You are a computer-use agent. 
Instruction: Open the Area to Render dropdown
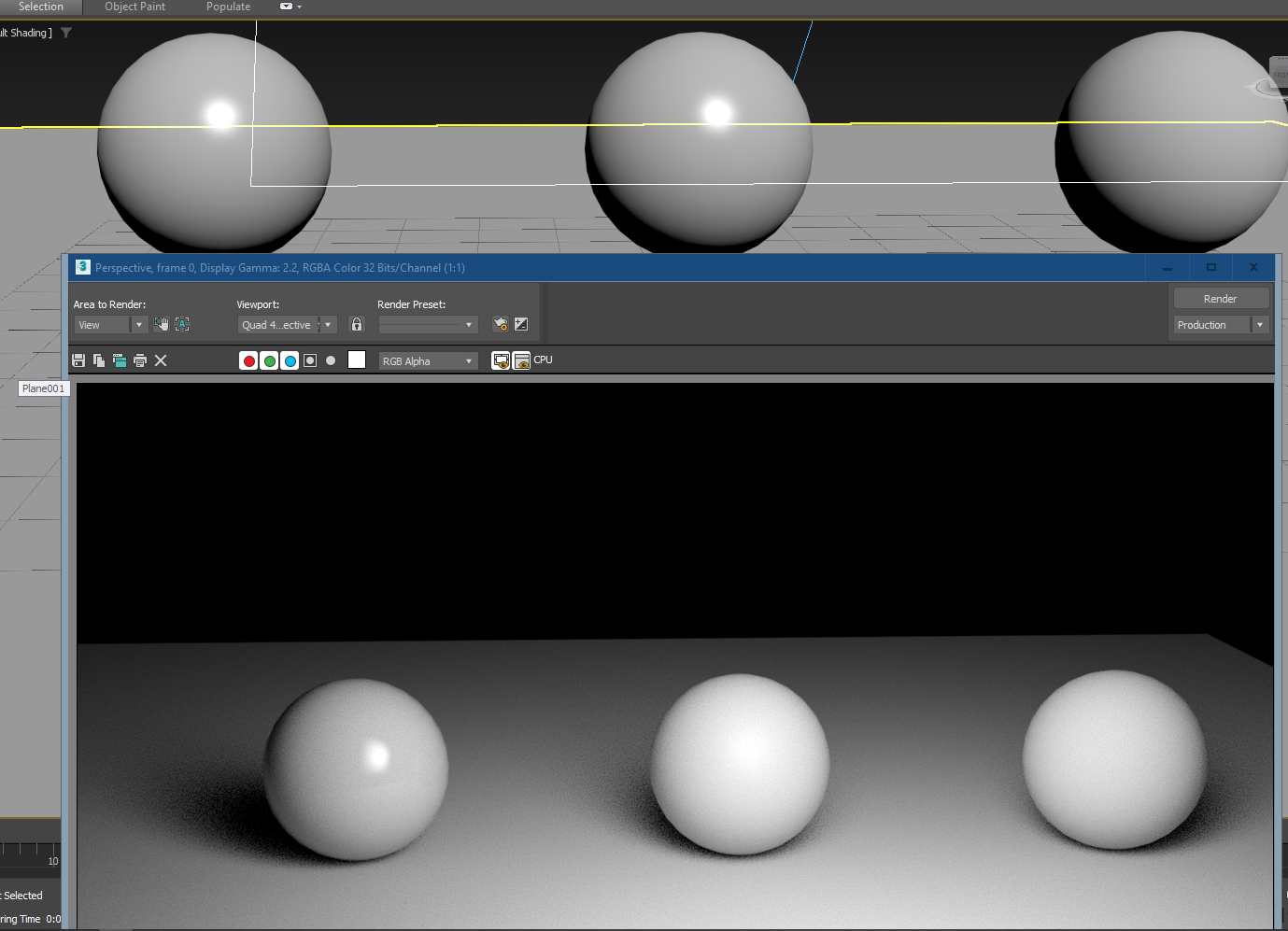(x=138, y=324)
